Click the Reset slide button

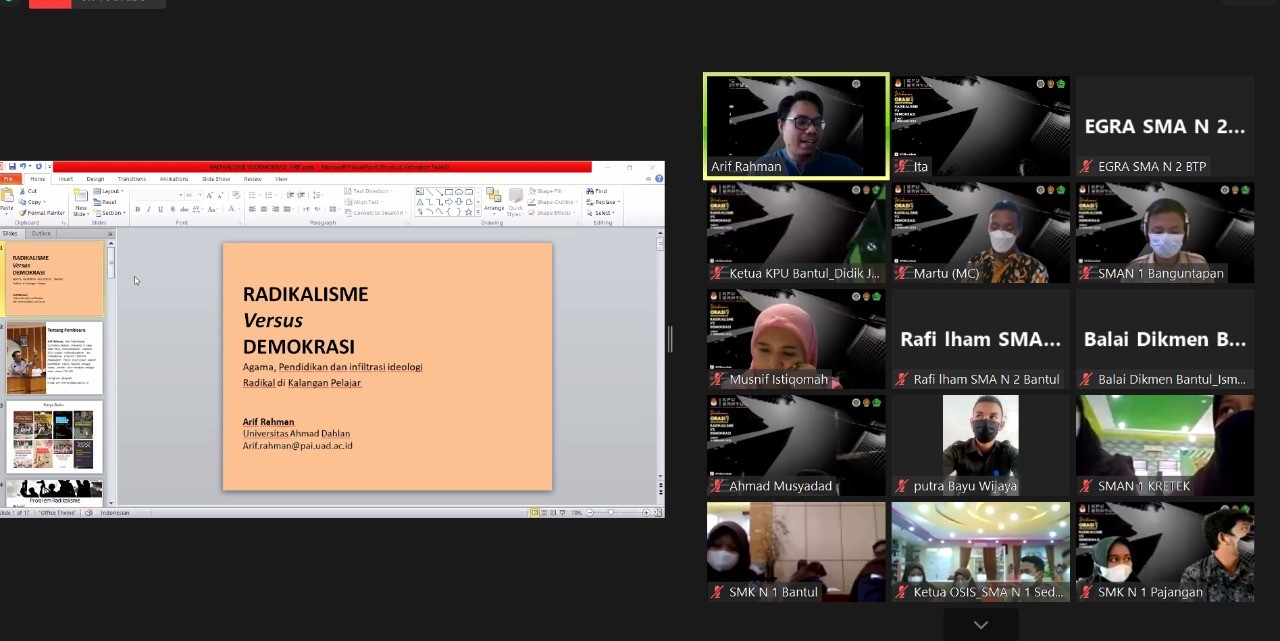click(x=108, y=202)
